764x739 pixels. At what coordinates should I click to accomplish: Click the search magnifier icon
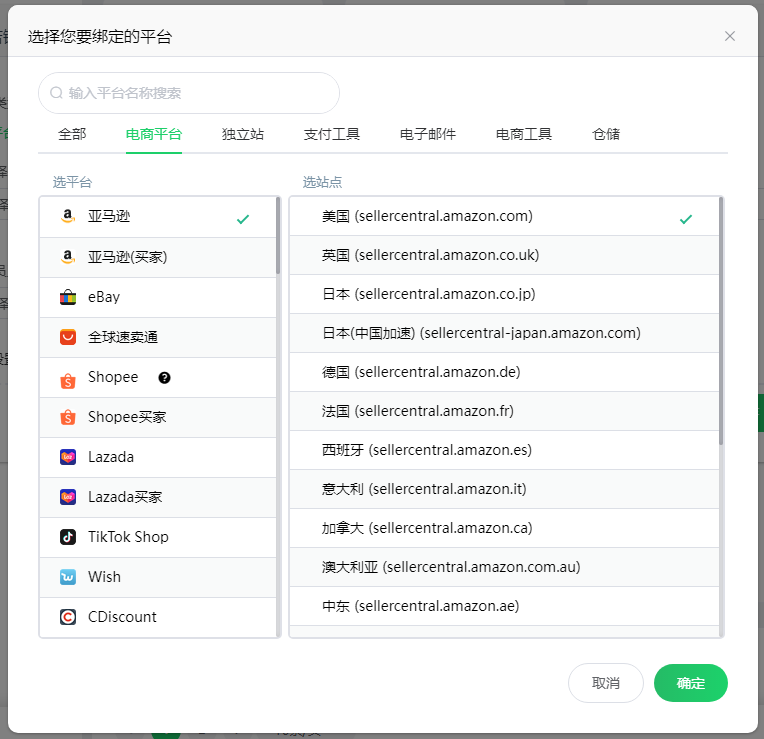(x=57, y=93)
